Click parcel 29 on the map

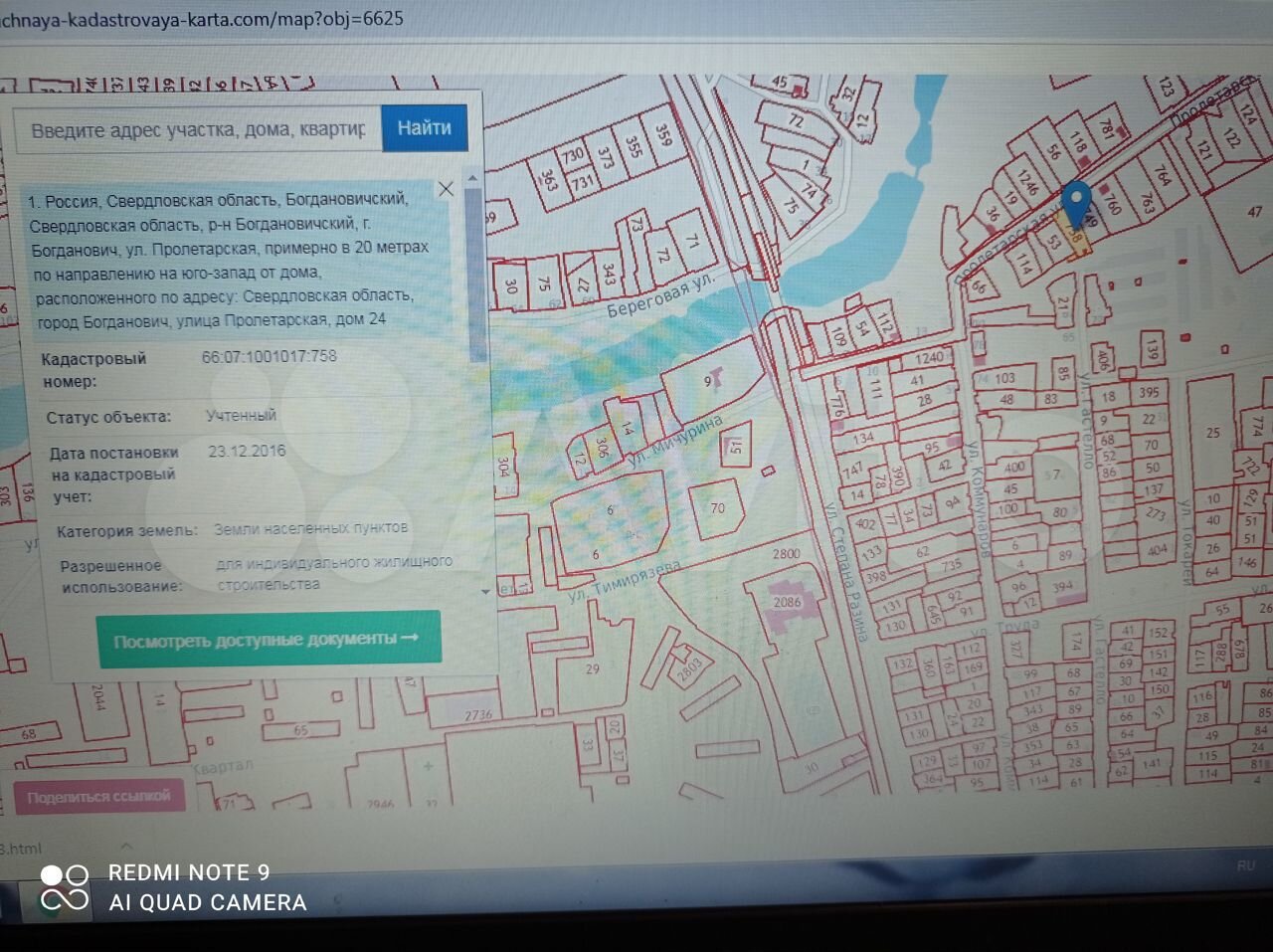(x=593, y=668)
